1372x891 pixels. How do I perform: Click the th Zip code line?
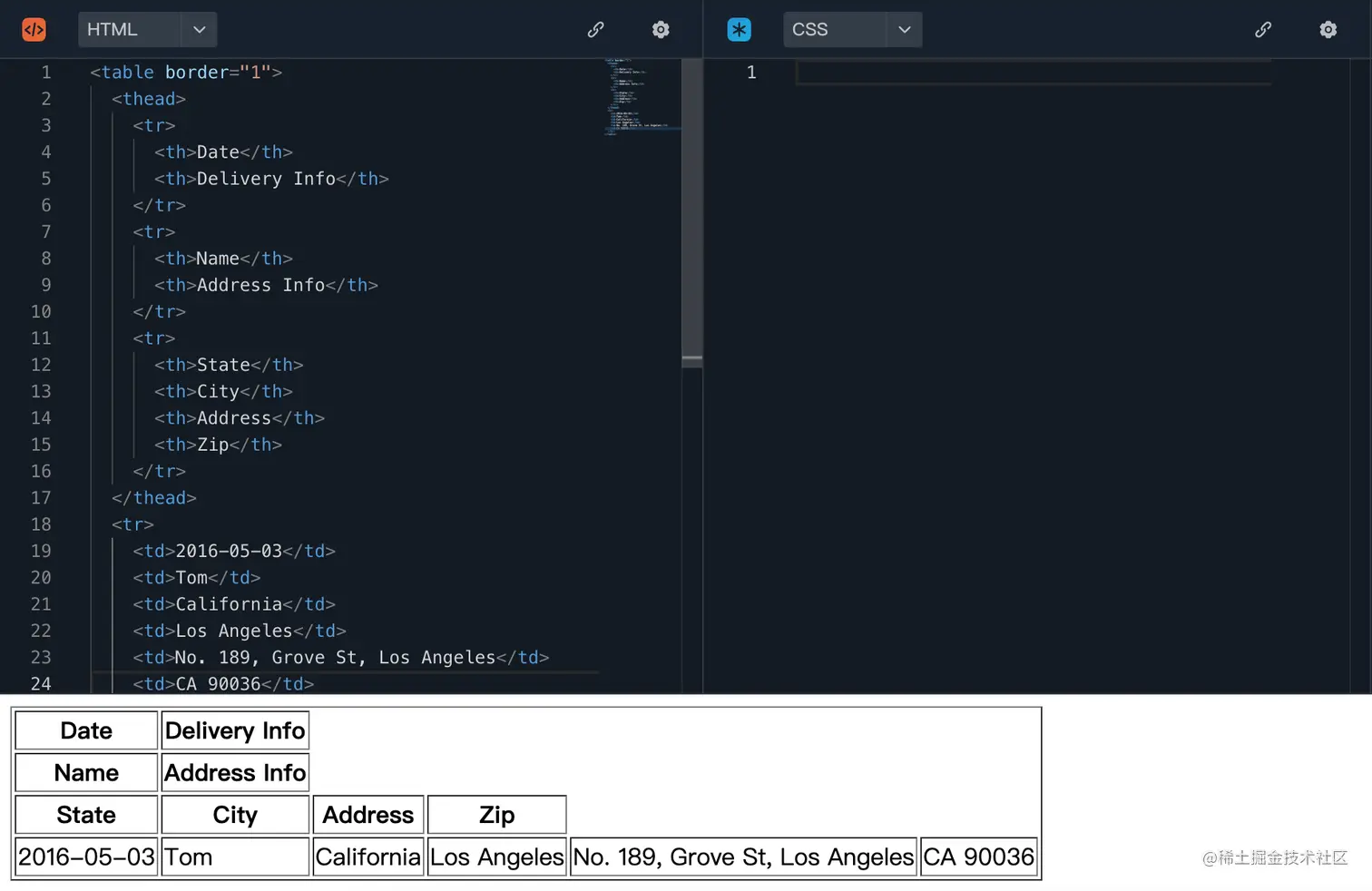(x=218, y=445)
